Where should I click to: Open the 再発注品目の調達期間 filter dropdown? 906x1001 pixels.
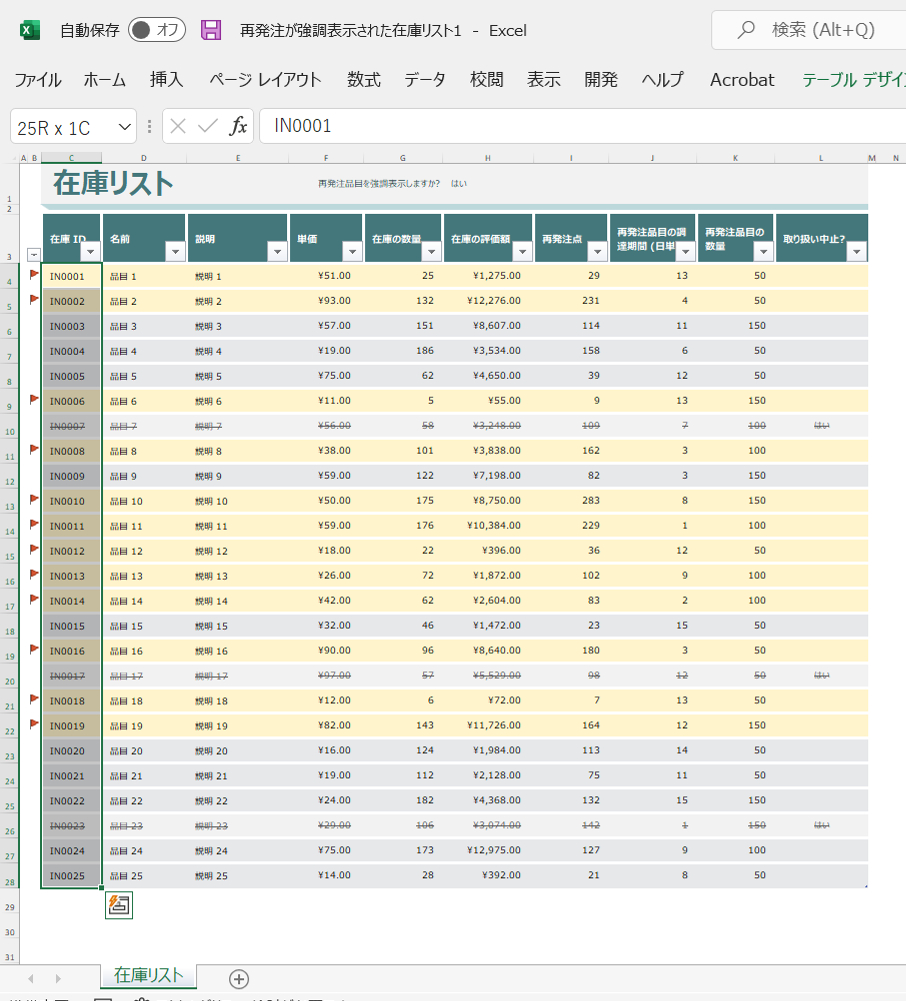(x=685, y=252)
